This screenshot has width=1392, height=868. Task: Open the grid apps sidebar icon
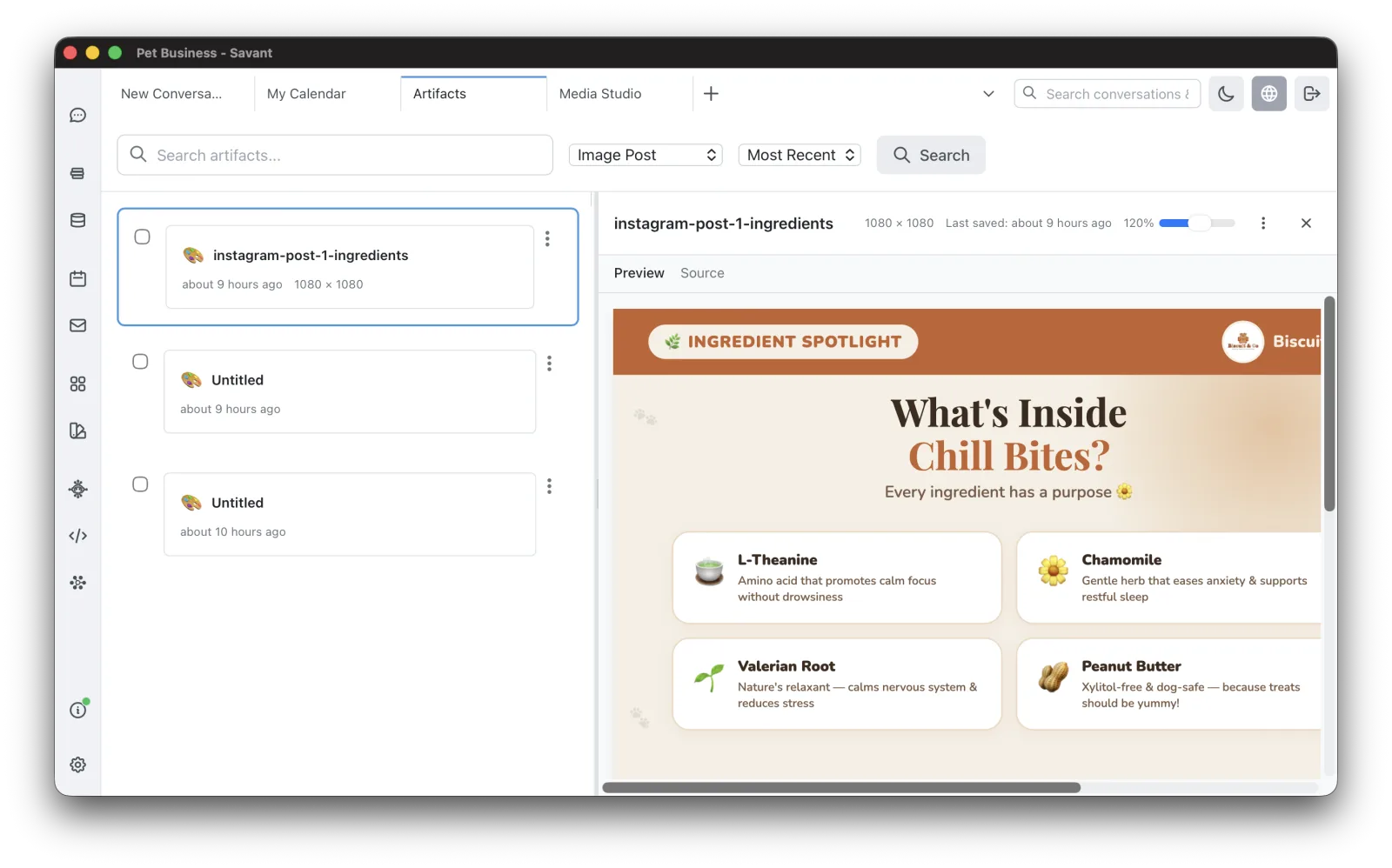pos(77,384)
